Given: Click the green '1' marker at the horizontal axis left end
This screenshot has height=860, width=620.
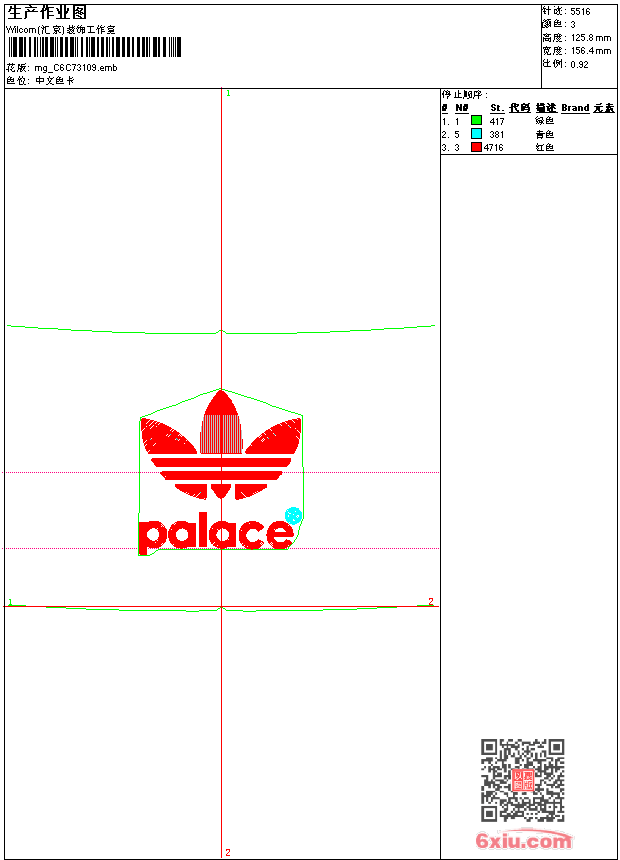Looking at the screenshot, I should tap(10, 602).
